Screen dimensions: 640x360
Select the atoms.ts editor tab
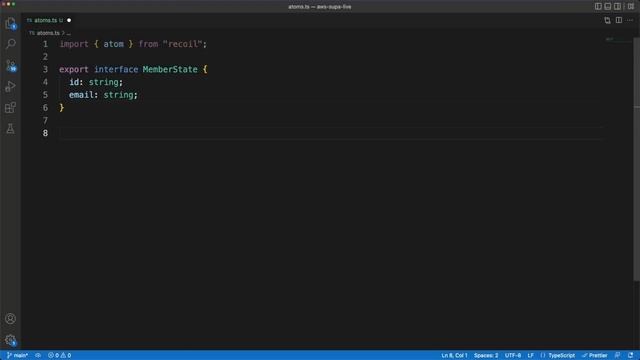click(45, 20)
